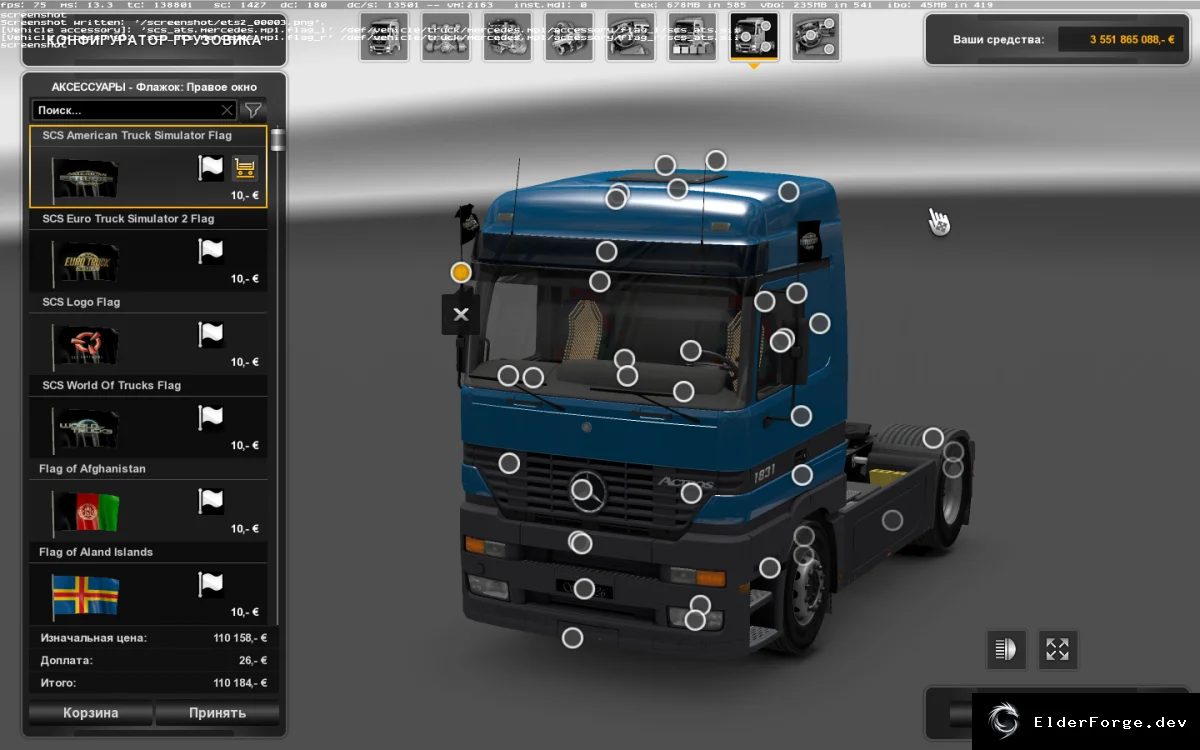The height and width of the screenshot is (750, 1200).
Task: Click the Итого total 110 184,- €
Action: pos(240,683)
